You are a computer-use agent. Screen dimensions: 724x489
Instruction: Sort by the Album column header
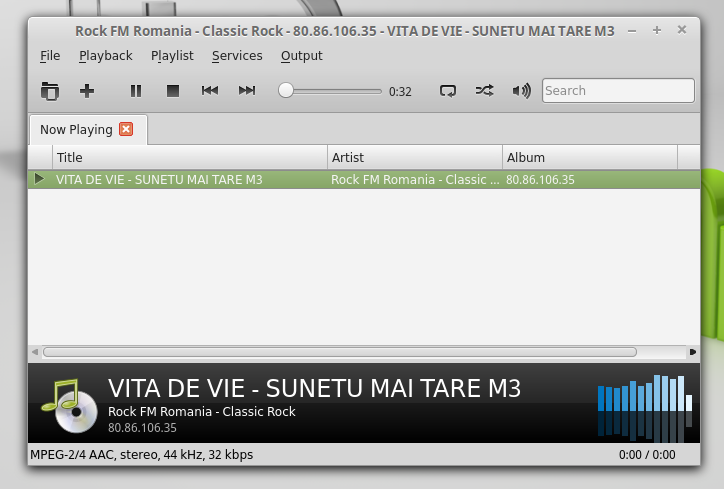590,157
